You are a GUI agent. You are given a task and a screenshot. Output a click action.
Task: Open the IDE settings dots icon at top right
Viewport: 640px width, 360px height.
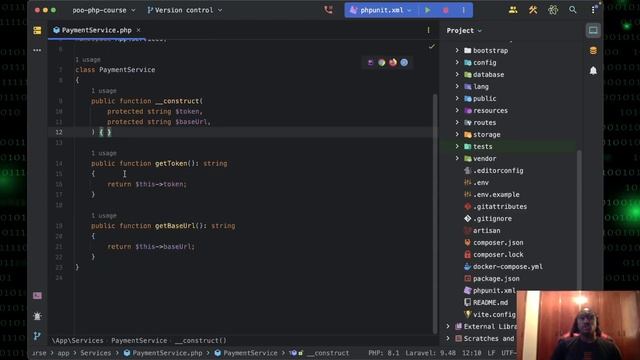coord(593,10)
